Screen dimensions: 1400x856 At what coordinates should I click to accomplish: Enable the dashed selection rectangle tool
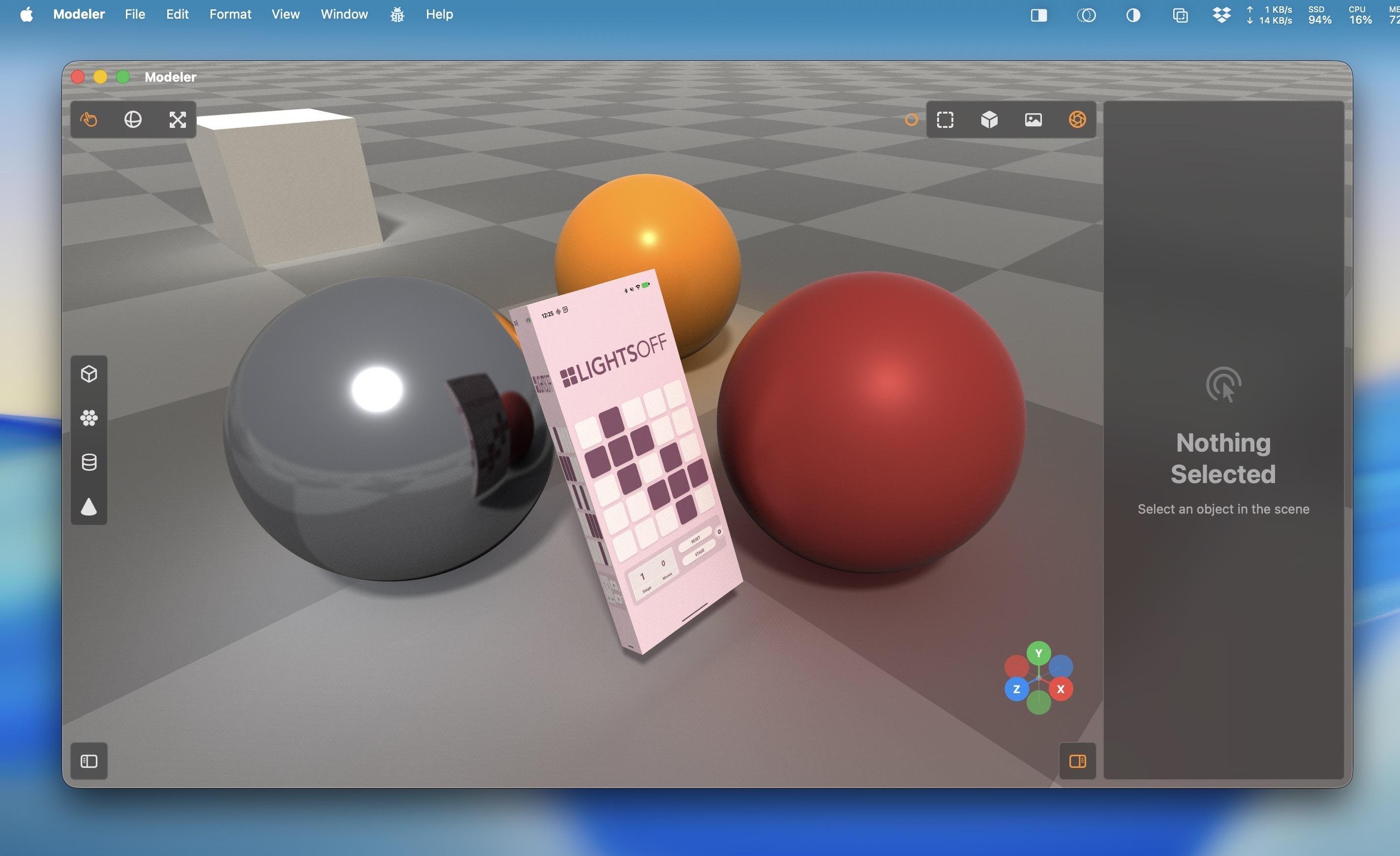[945, 120]
